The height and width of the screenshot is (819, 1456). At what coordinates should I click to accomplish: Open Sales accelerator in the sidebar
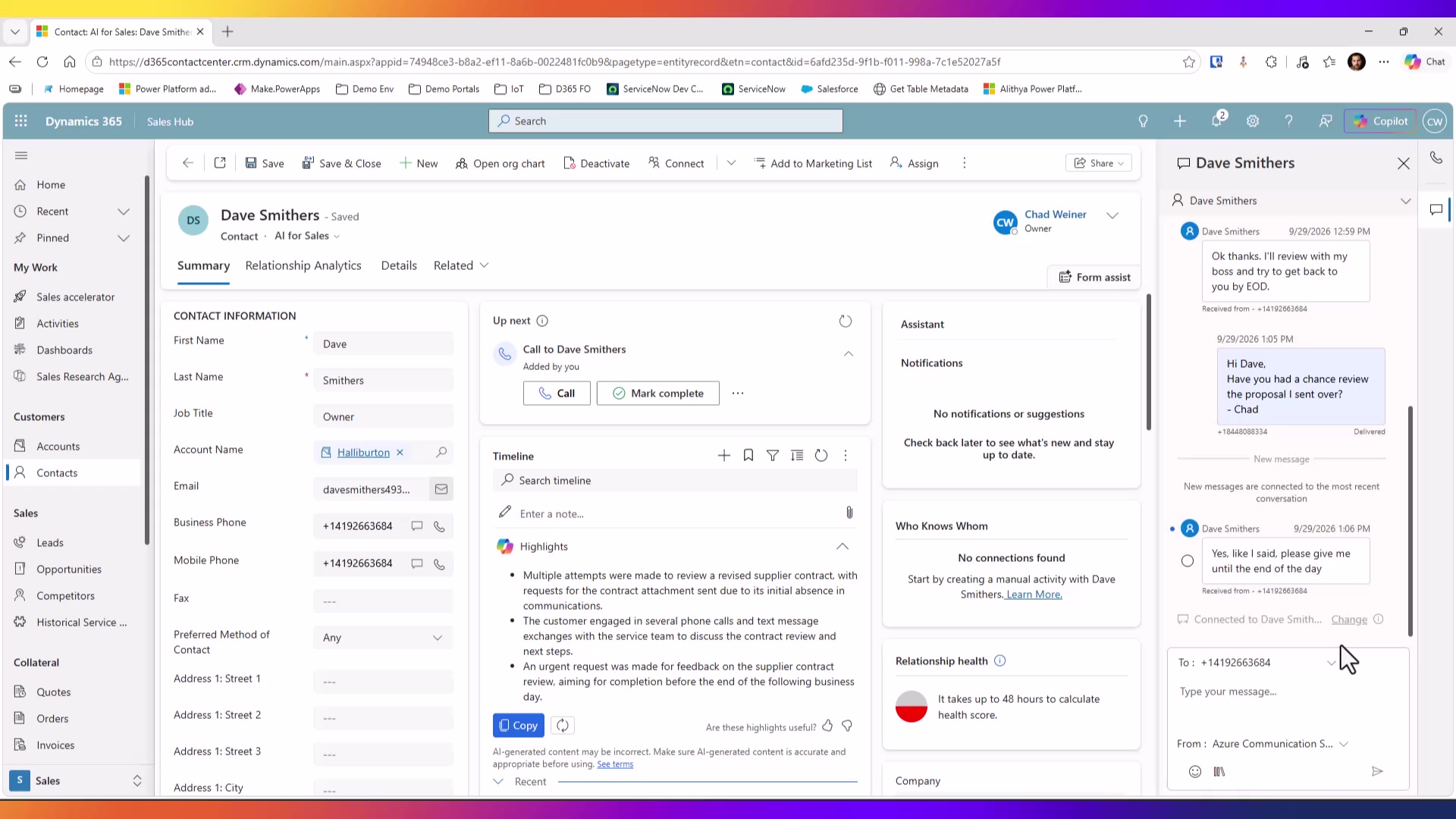tap(76, 297)
